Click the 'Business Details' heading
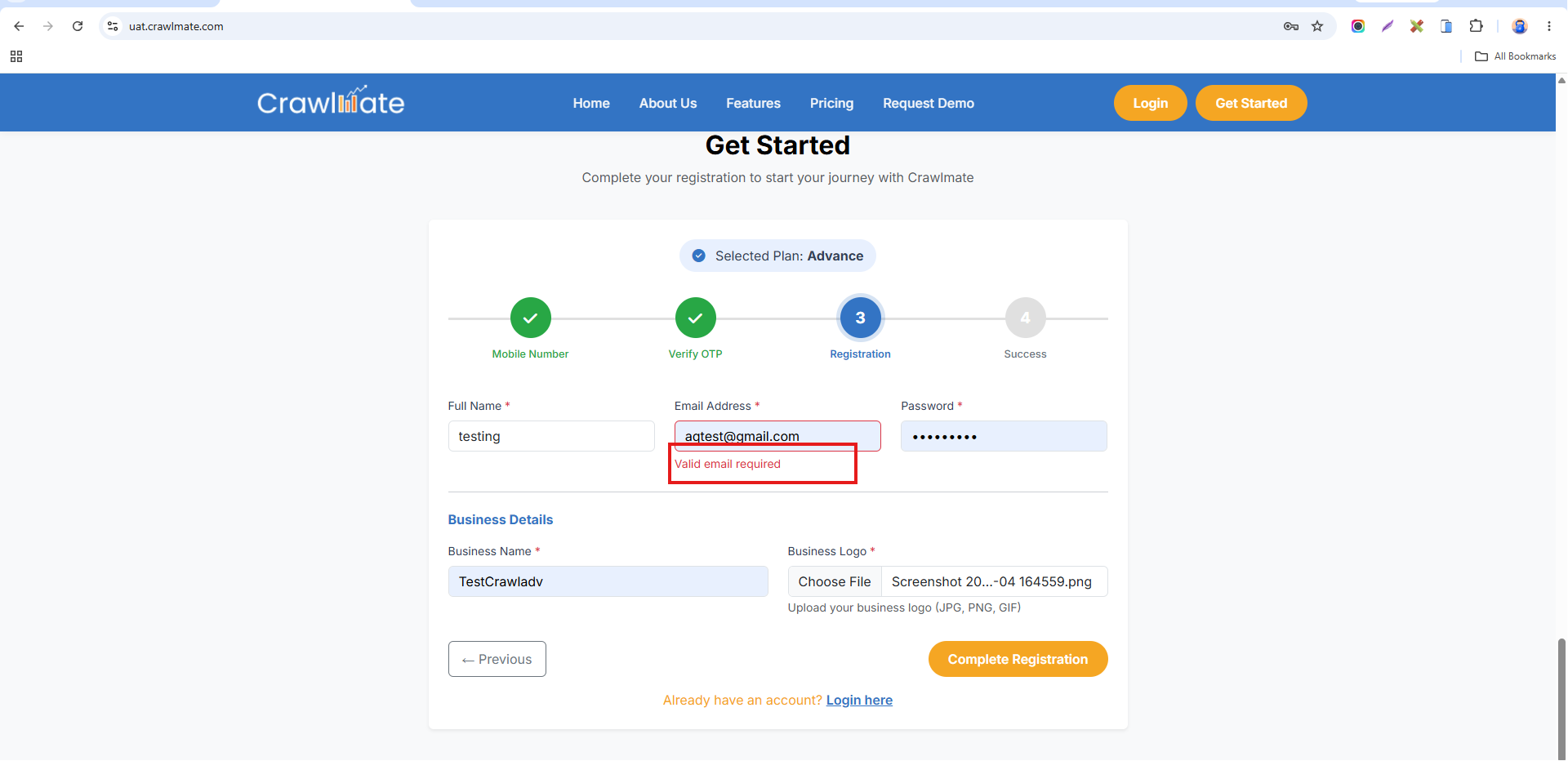 (x=501, y=519)
